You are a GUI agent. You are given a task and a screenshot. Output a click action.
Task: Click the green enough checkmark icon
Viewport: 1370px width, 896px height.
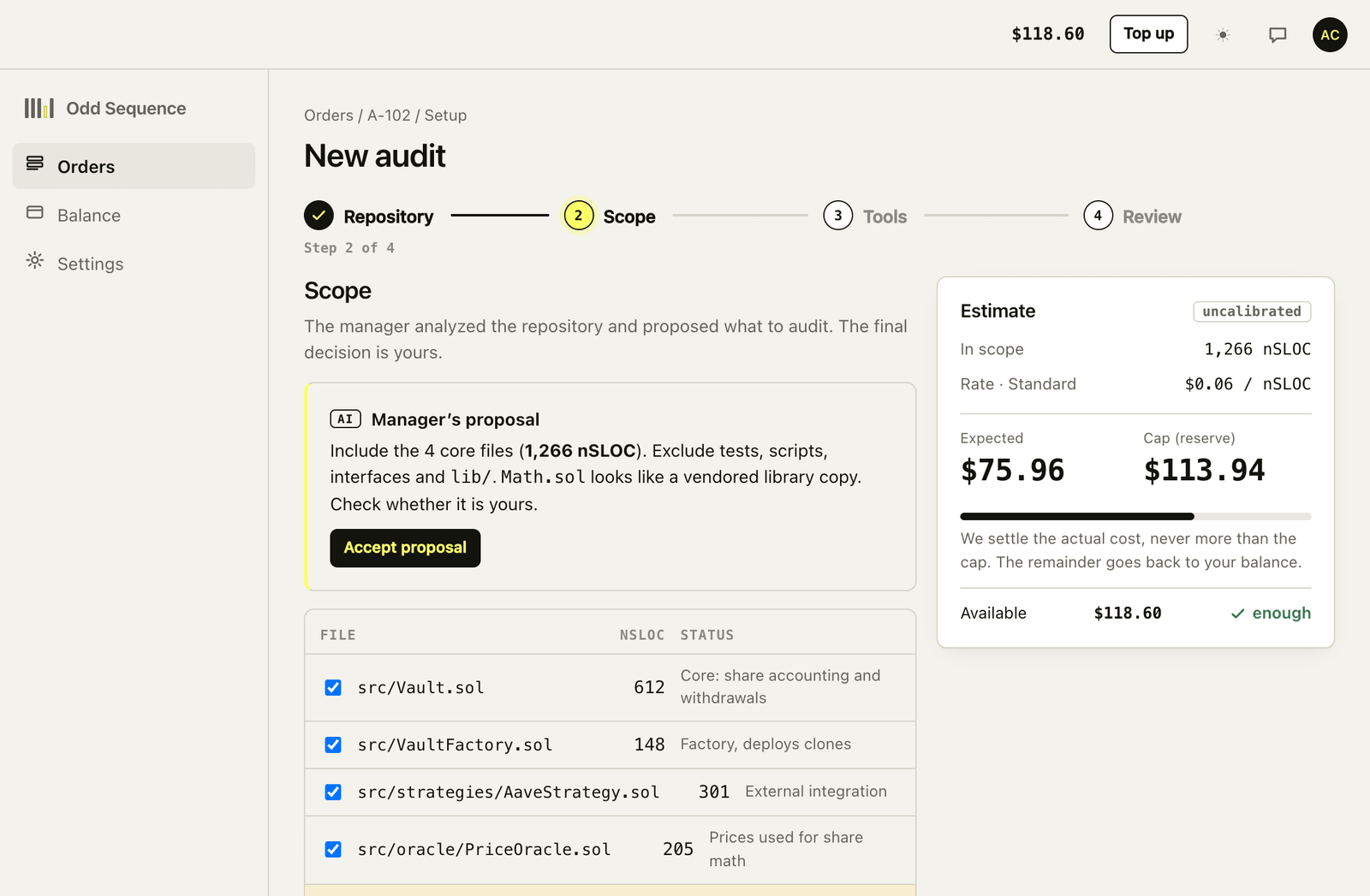(x=1237, y=614)
